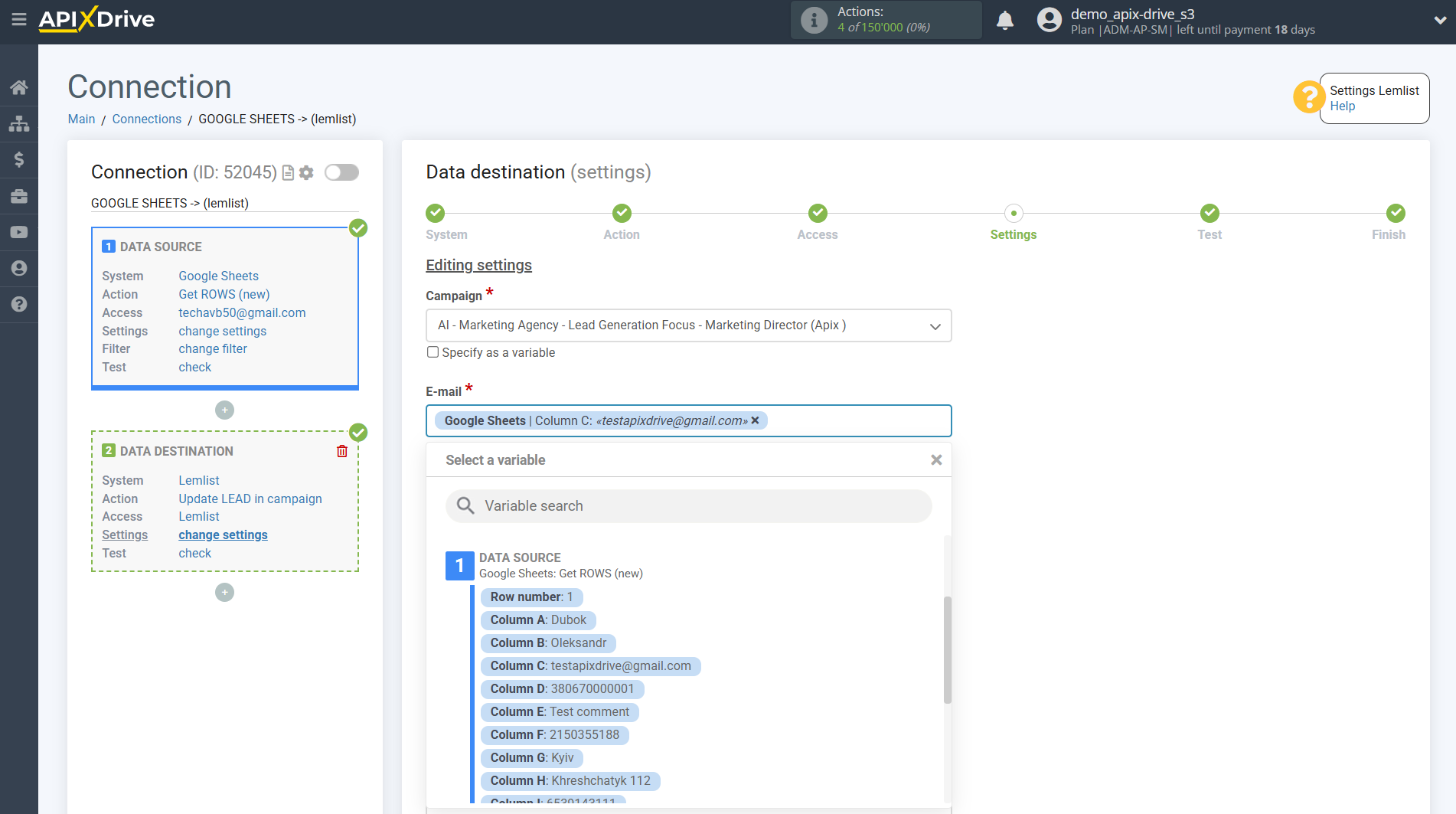Remove the Column C email variable tag
The image size is (1456, 814).
click(755, 420)
